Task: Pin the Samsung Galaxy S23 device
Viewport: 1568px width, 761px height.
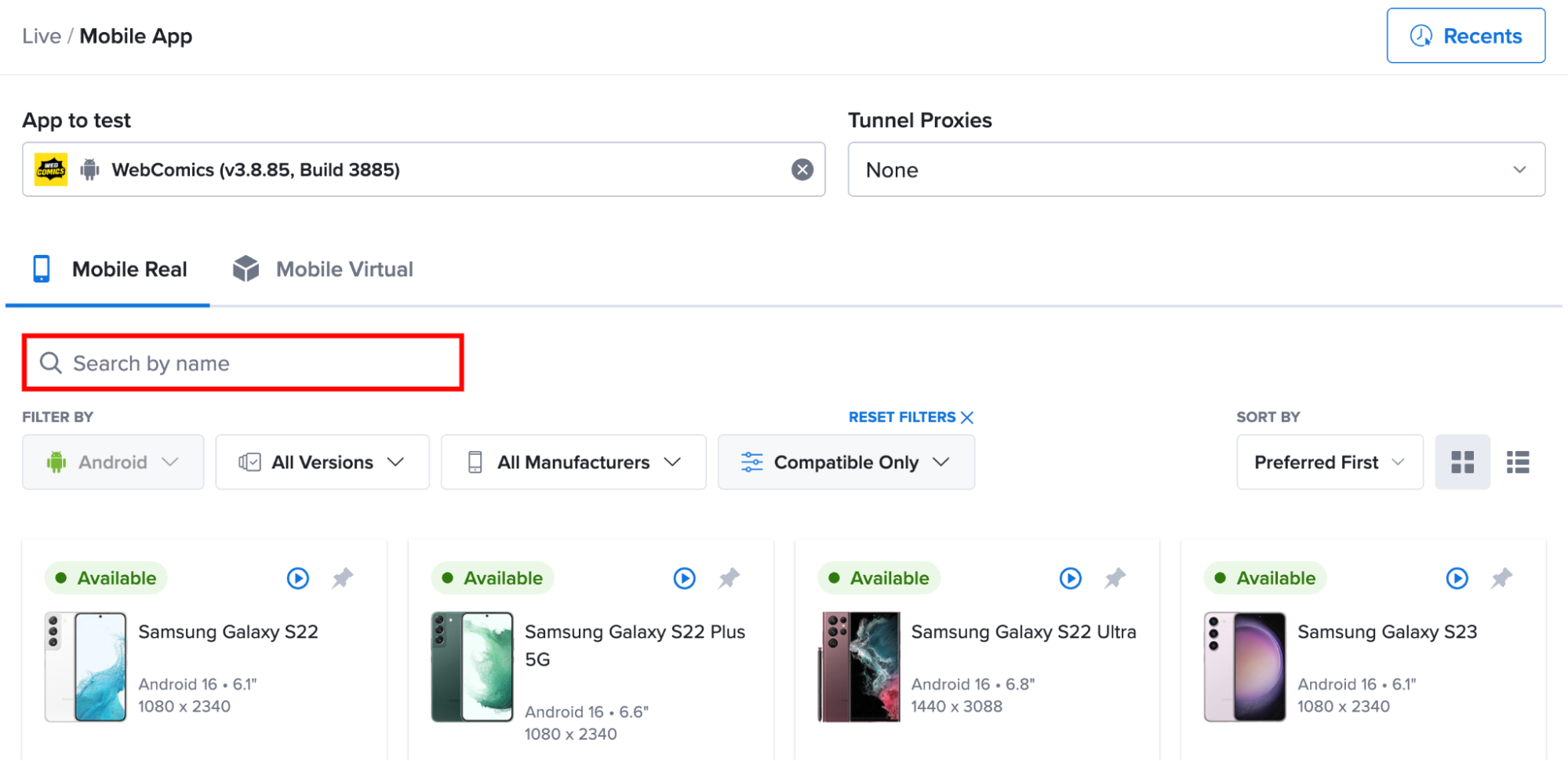Action: [1501, 578]
